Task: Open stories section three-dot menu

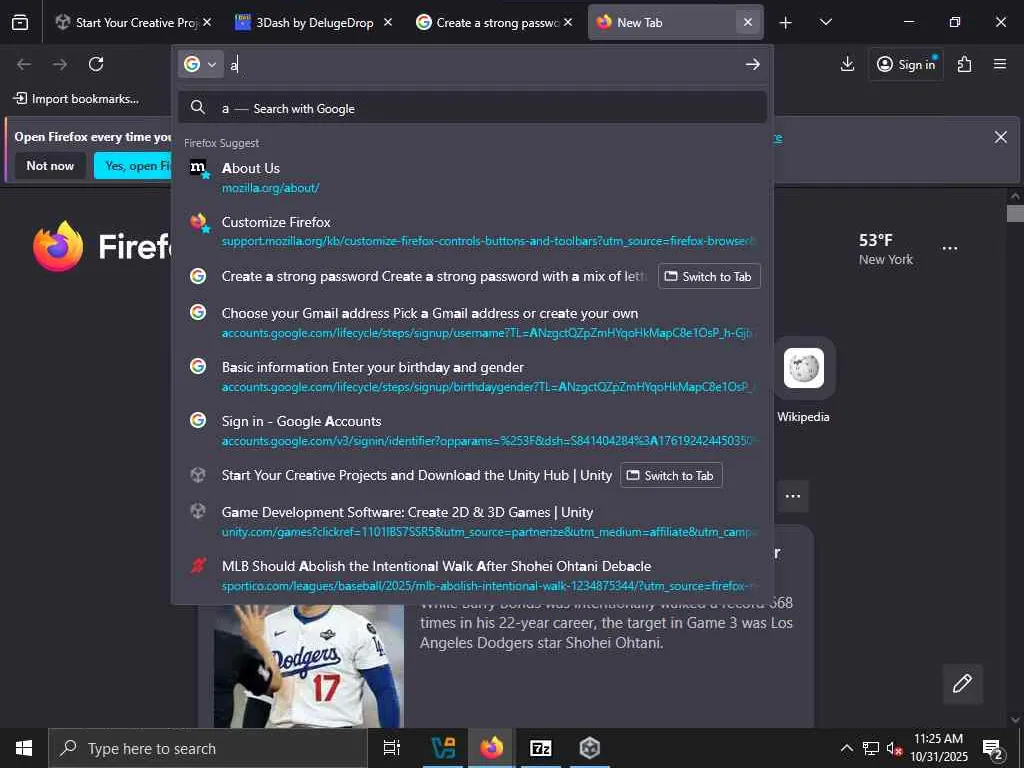Action: [x=793, y=496]
